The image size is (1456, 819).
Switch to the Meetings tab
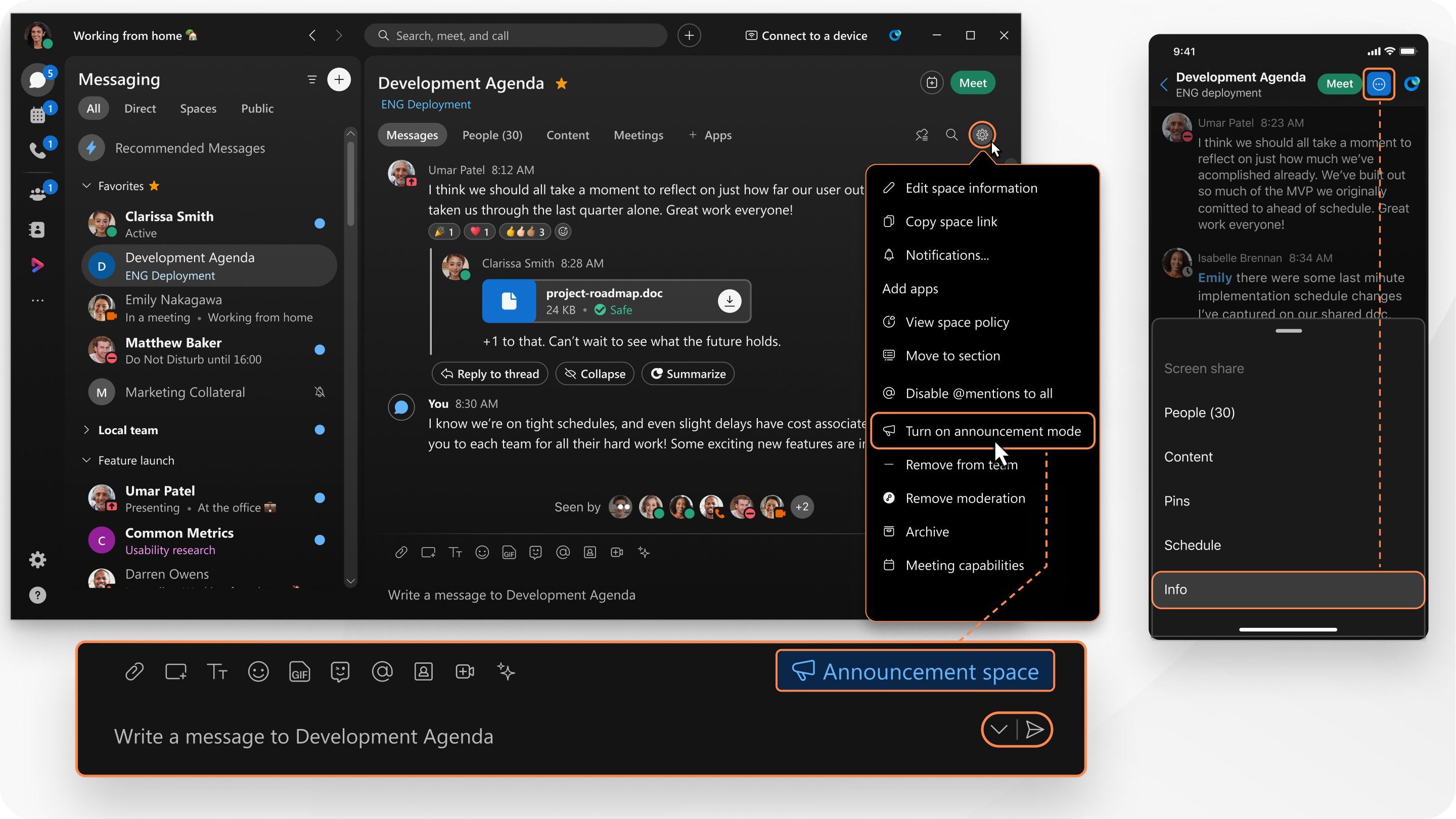pyautogui.click(x=638, y=135)
